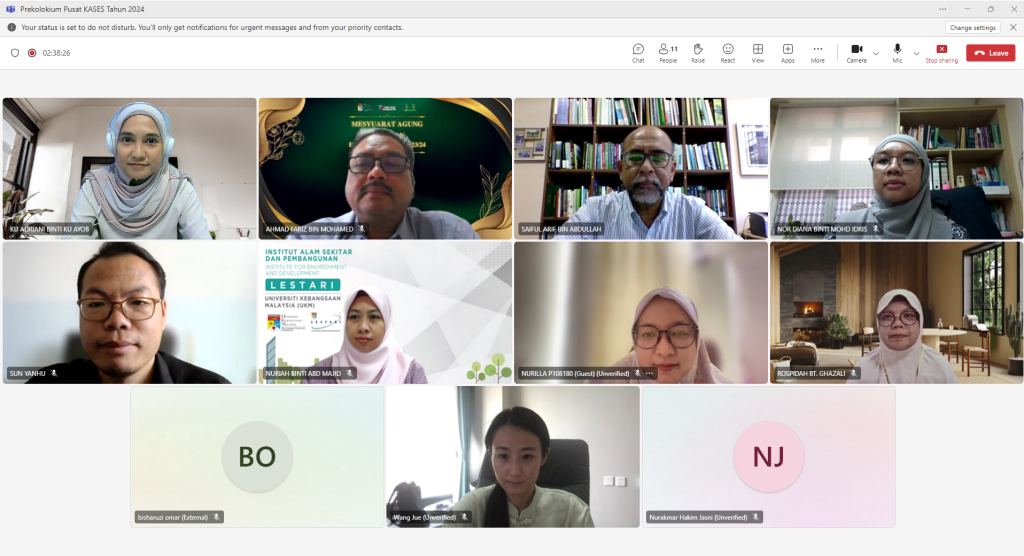Expand the mic options dropdown arrow
The width and height of the screenshot is (1024, 556).
coord(916,53)
